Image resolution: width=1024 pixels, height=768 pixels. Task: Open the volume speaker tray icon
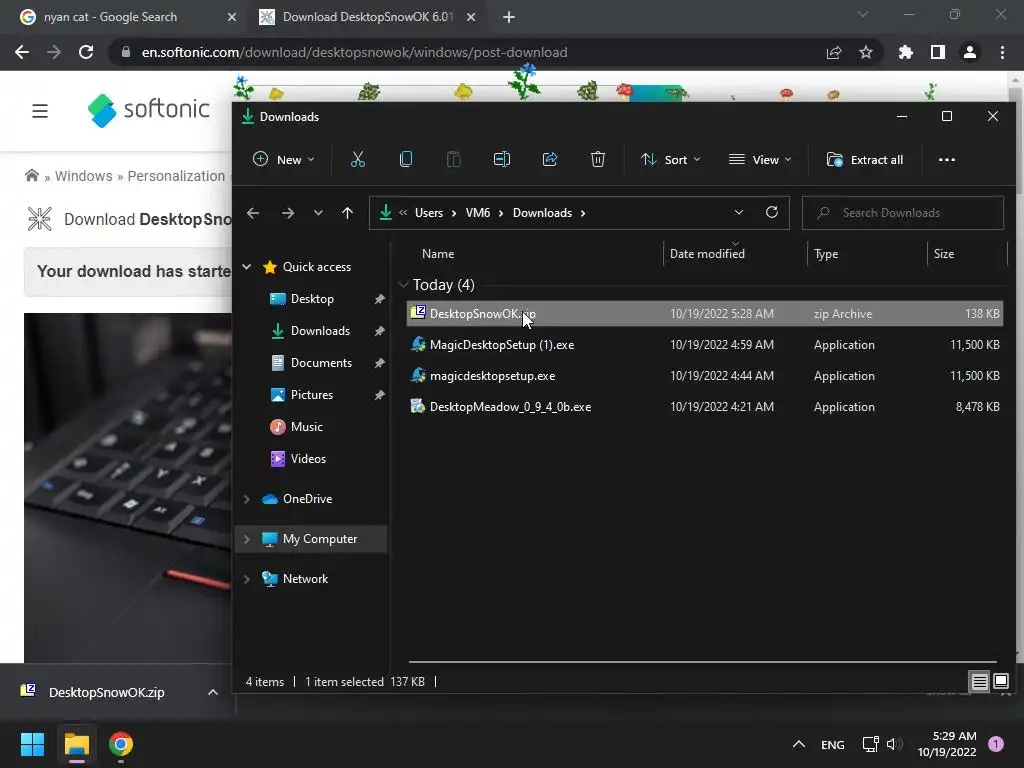894,744
